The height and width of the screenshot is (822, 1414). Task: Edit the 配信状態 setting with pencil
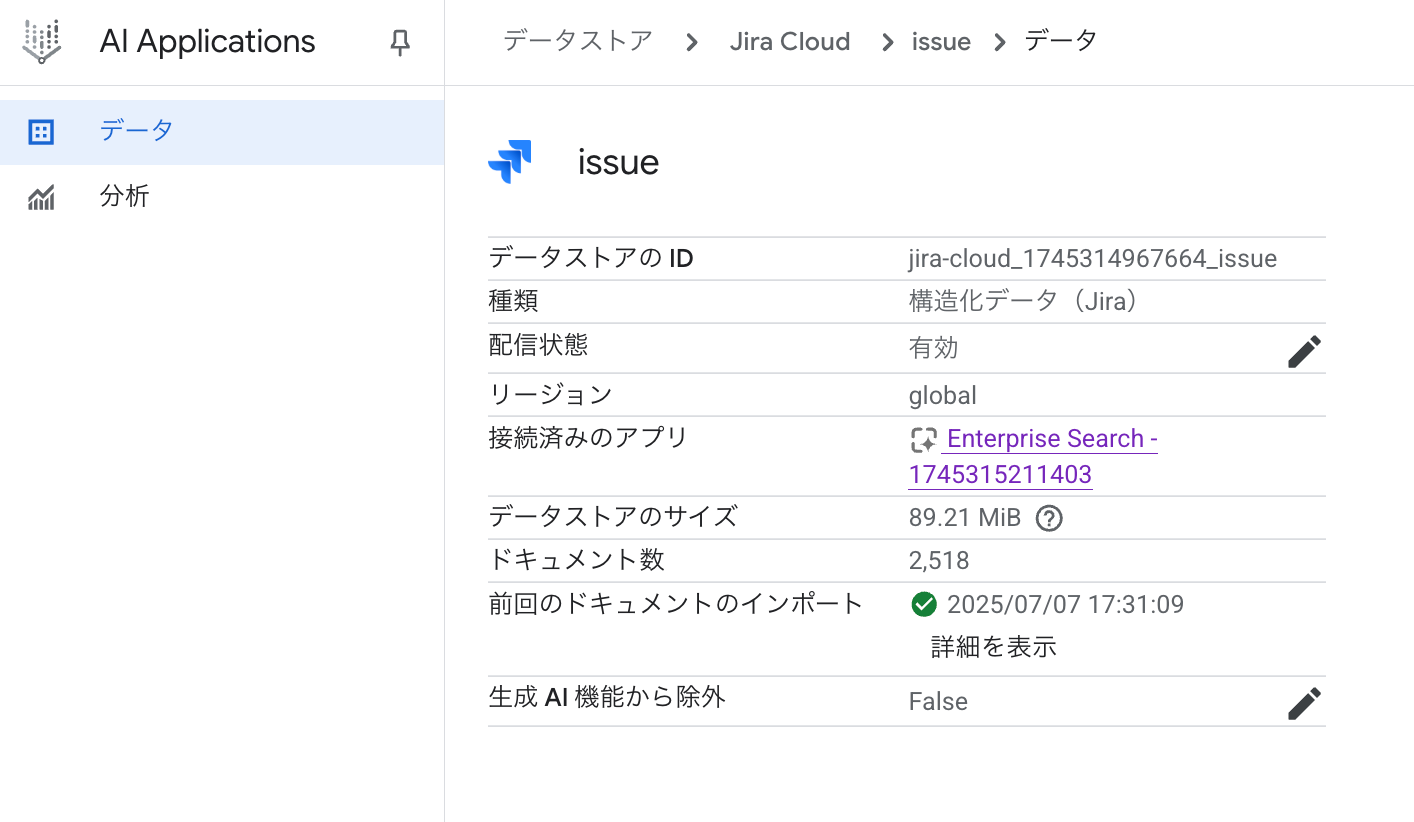pyautogui.click(x=1304, y=351)
